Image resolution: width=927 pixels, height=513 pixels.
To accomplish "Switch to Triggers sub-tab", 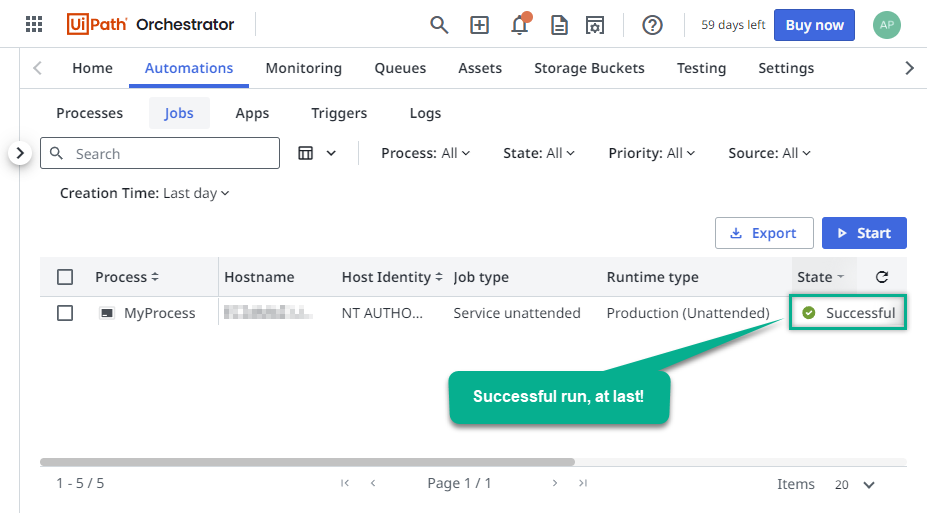I will [339, 113].
